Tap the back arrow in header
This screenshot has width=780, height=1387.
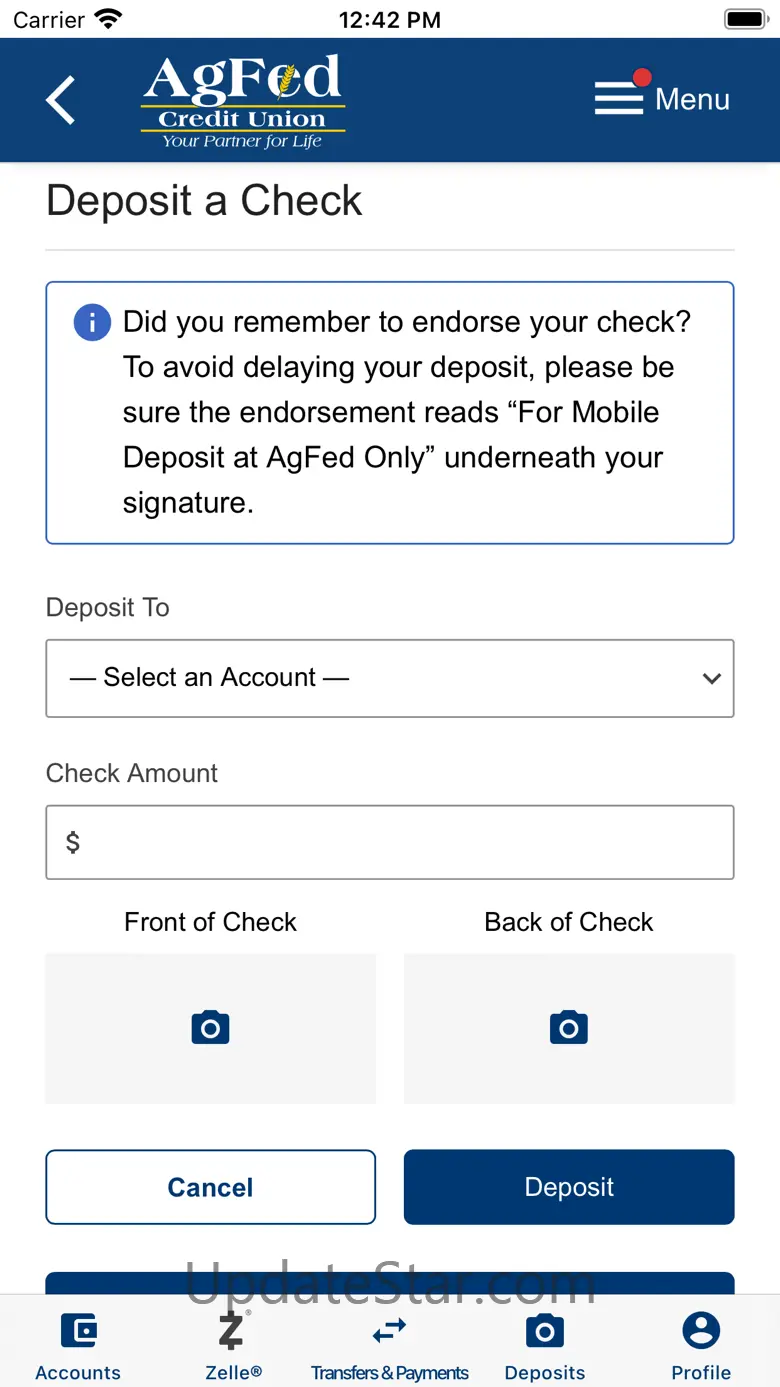coord(61,100)
